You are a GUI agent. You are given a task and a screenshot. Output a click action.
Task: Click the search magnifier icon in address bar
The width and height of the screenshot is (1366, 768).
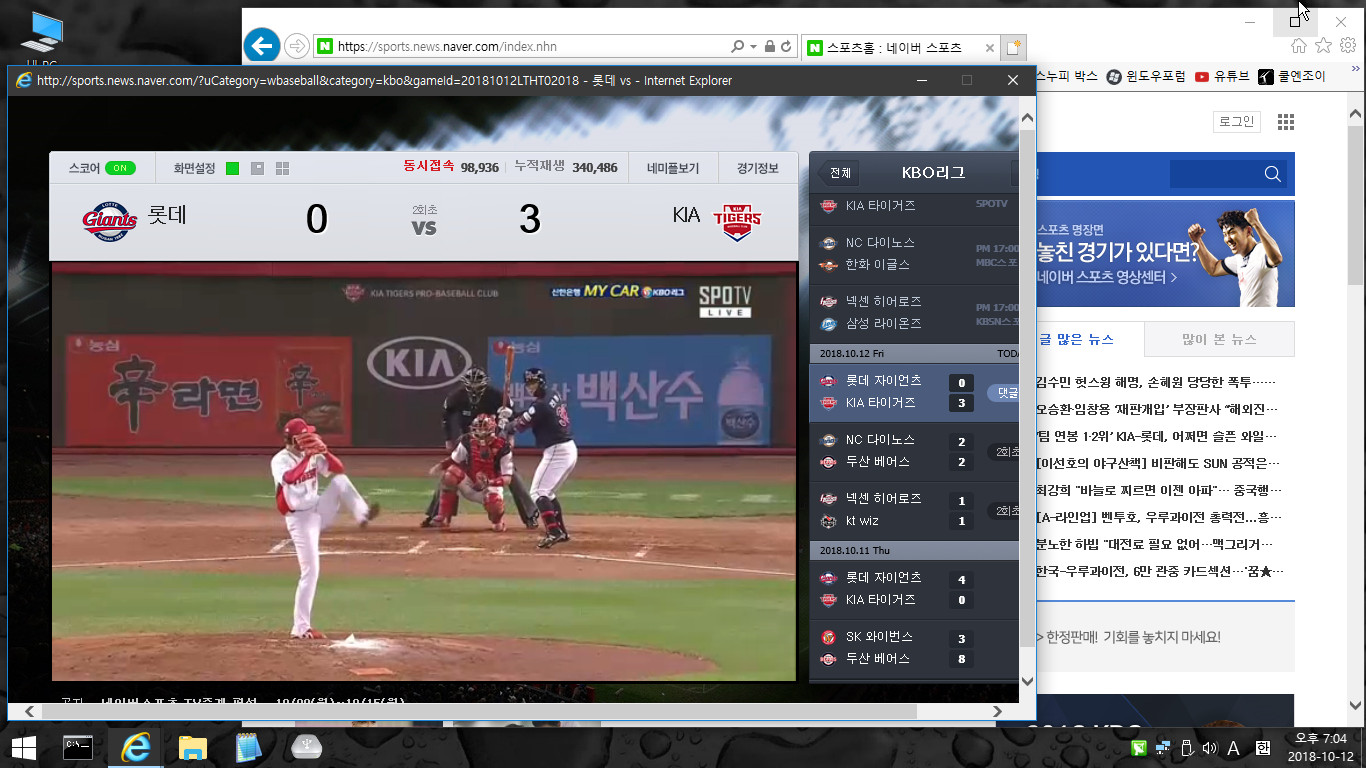pos(738,46)
